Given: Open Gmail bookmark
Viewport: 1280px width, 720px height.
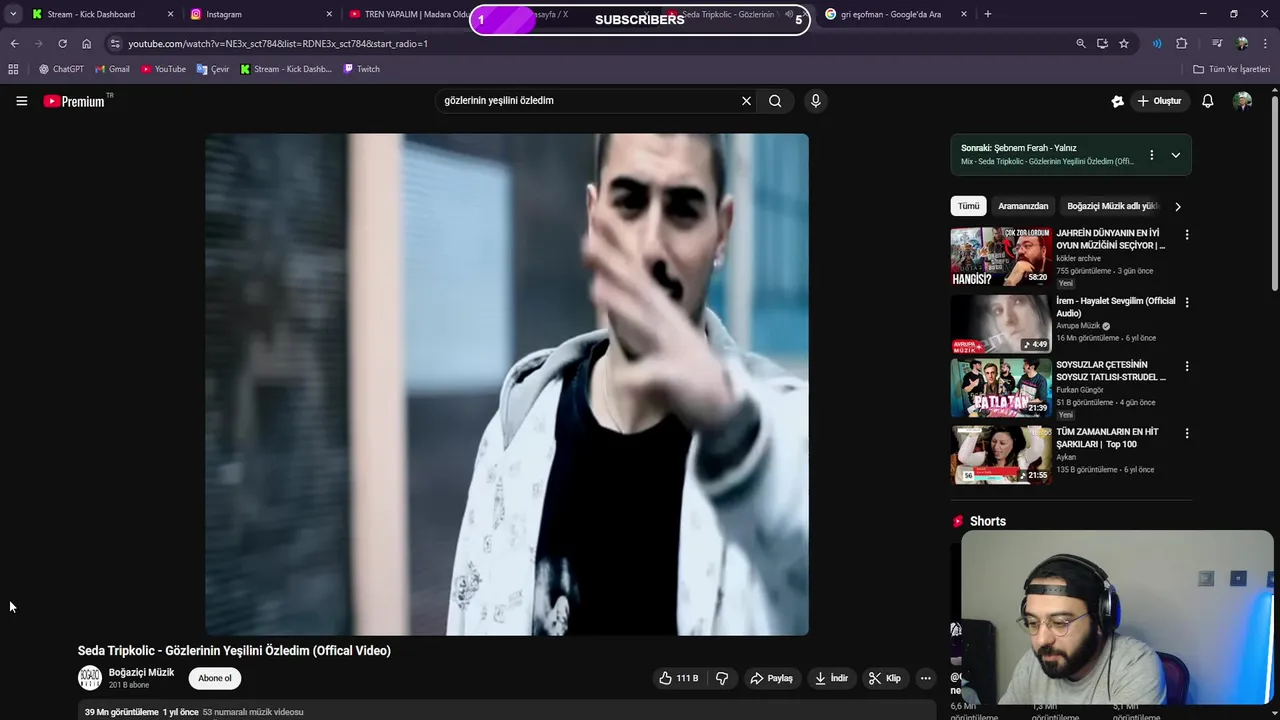Looking at the screenshot, I should 112,69.
